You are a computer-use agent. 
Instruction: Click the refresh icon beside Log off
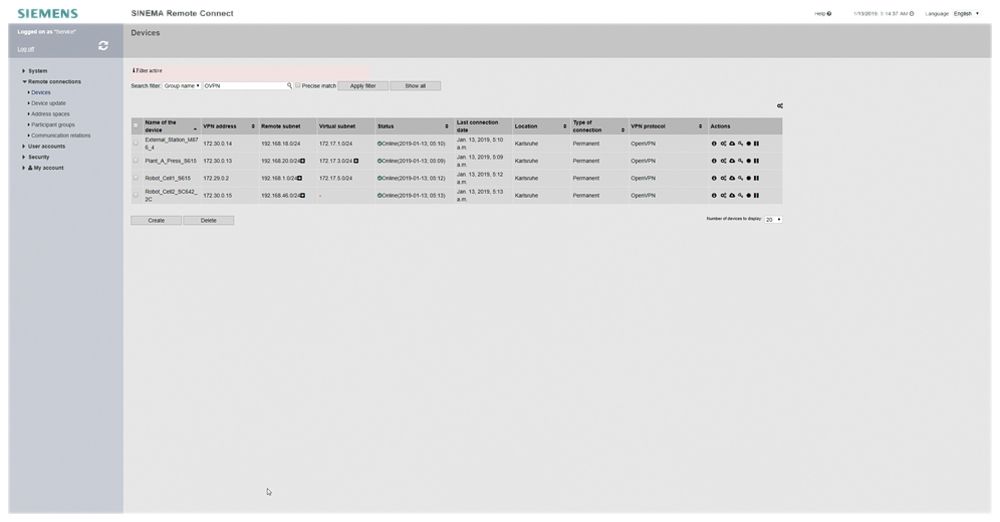[x=104, y=45]
